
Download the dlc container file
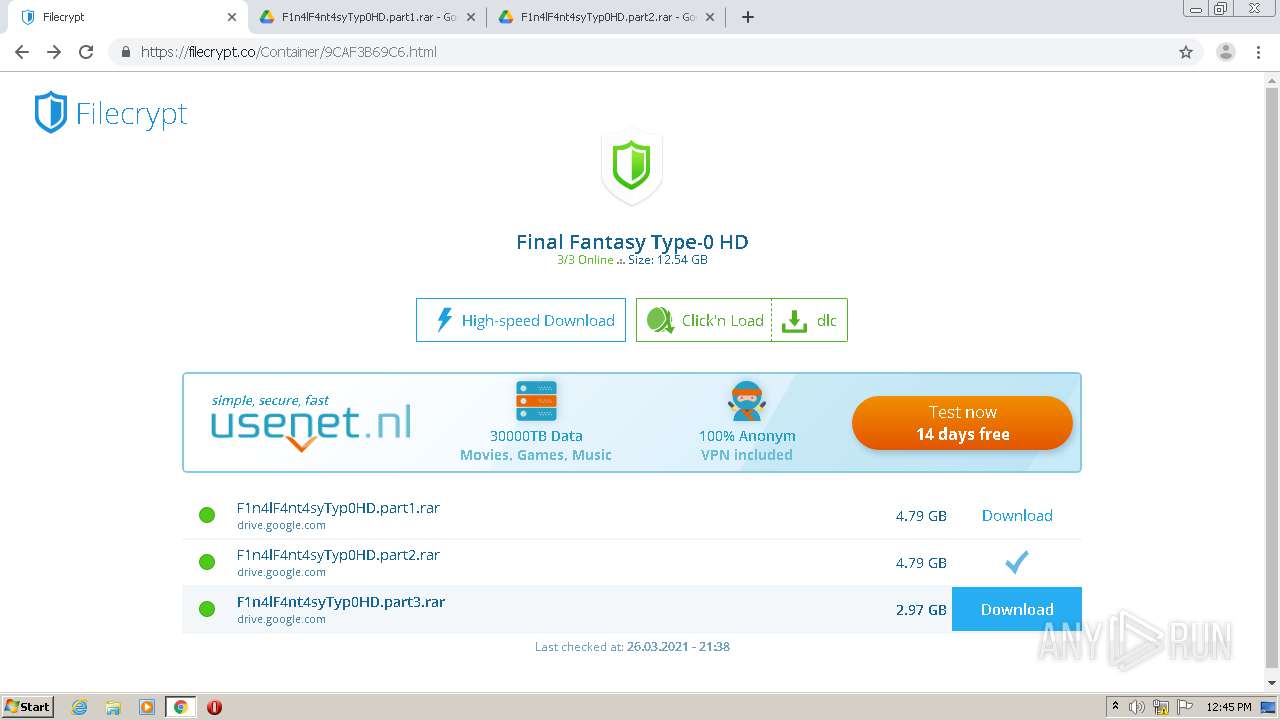point(810,320)
